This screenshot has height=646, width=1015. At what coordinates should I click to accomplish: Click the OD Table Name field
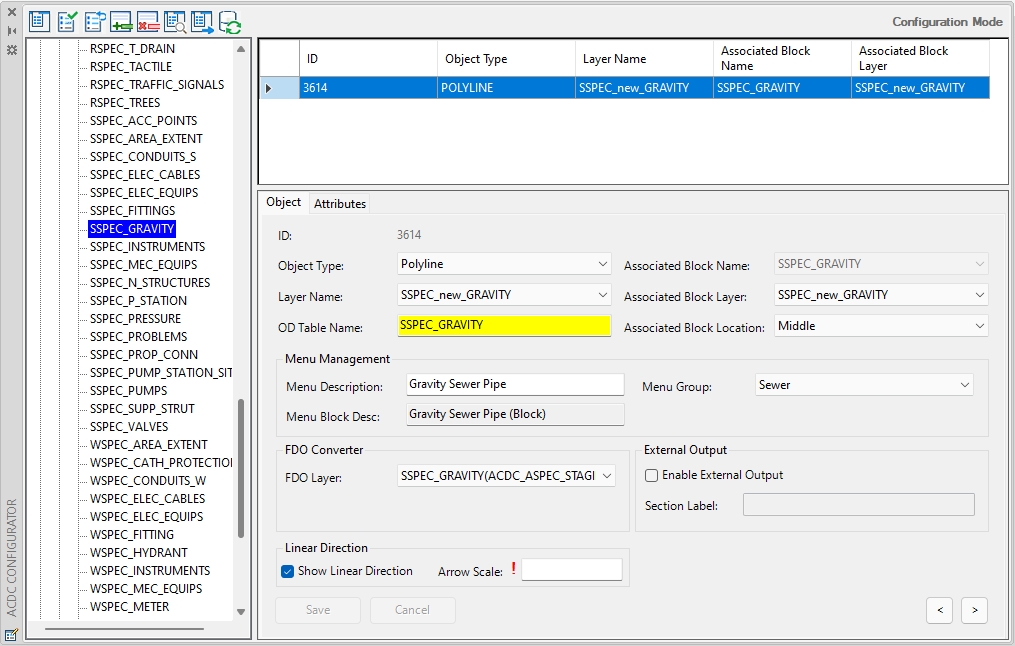point(504,325)
